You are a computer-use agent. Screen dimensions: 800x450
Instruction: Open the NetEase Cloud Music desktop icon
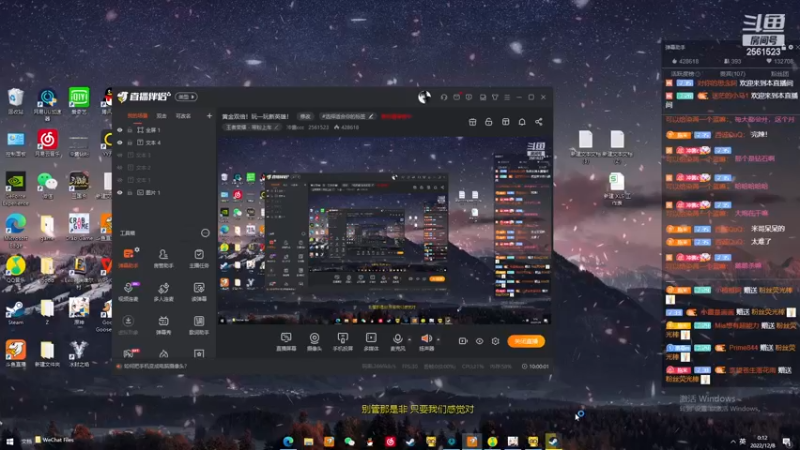pyautogui.click(x=47, y=142)
